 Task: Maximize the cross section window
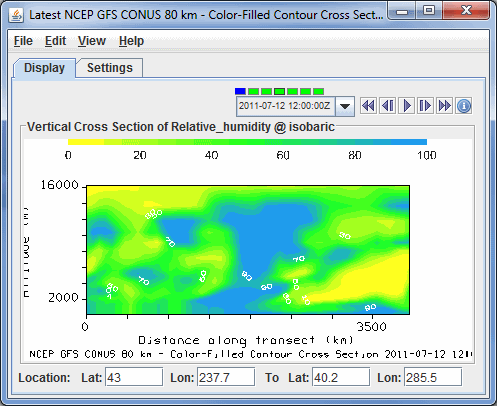[x=429, y=11]
